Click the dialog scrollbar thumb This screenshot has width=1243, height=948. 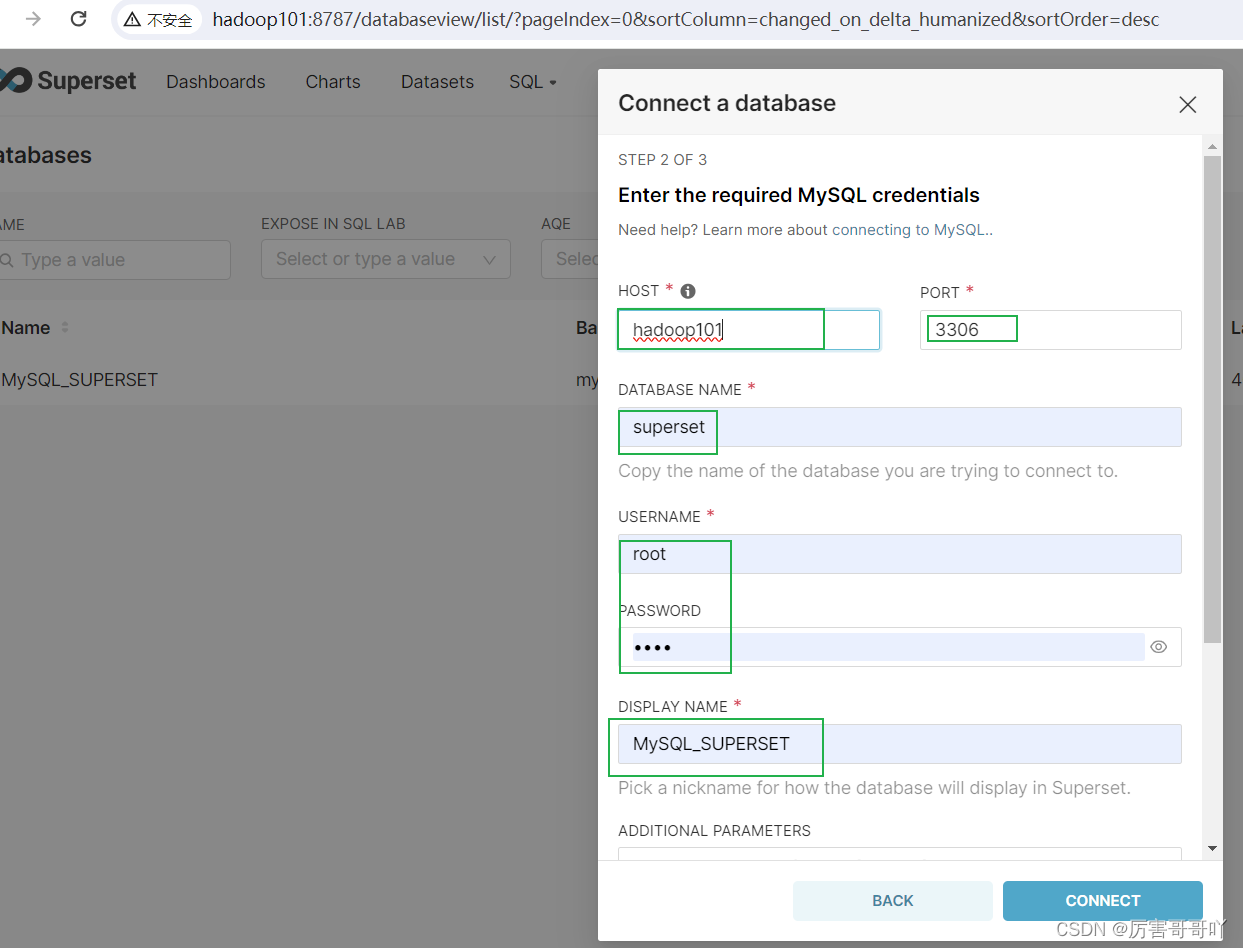(1212, 399)
